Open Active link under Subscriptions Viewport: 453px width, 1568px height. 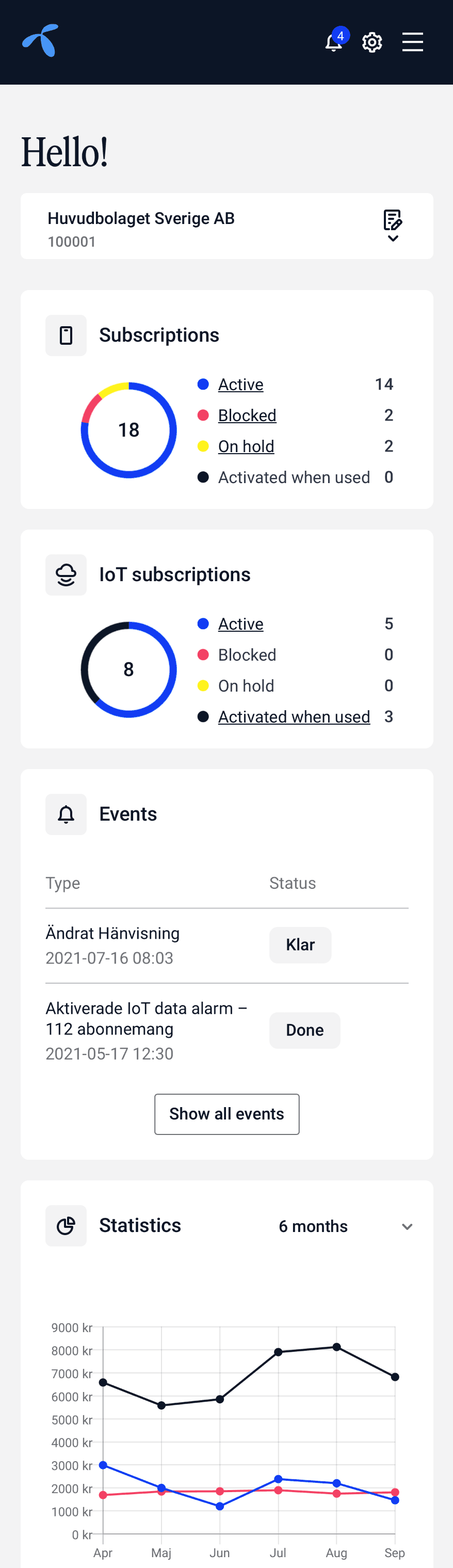coord(240,384)
